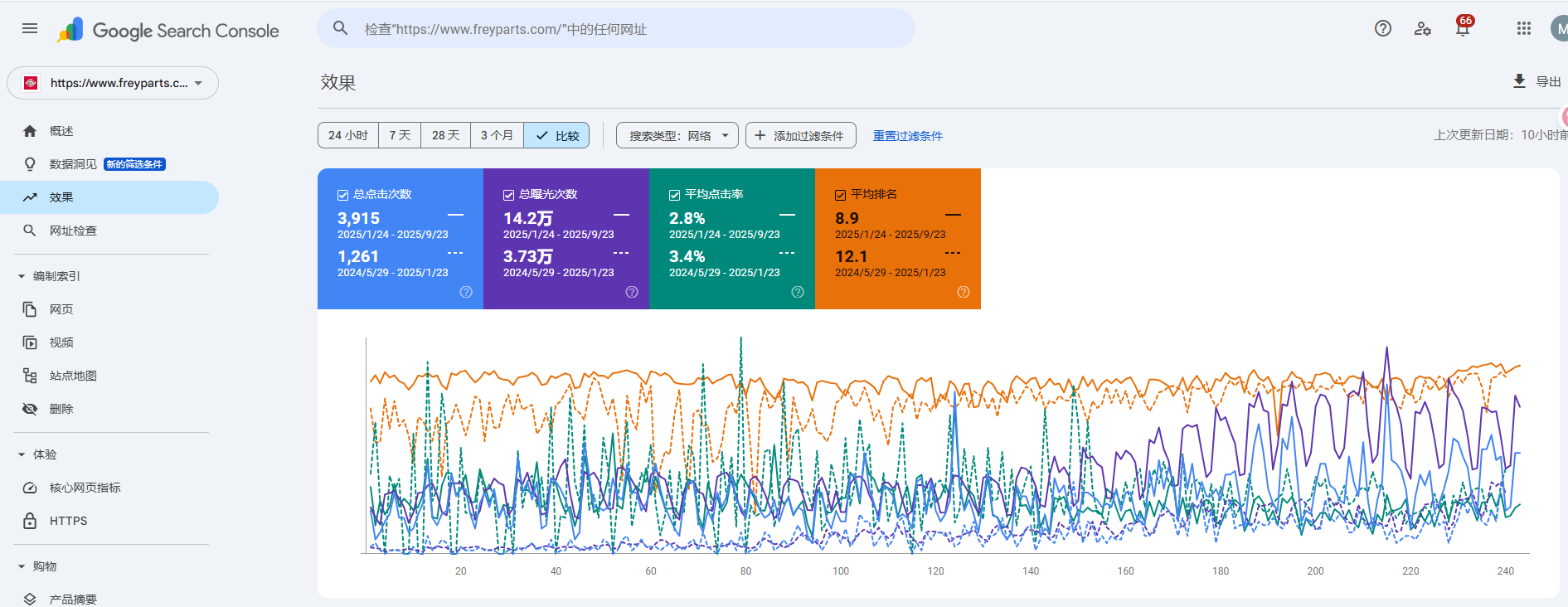
Task: Click the export download icon
Action: [x=1519, y=81]
